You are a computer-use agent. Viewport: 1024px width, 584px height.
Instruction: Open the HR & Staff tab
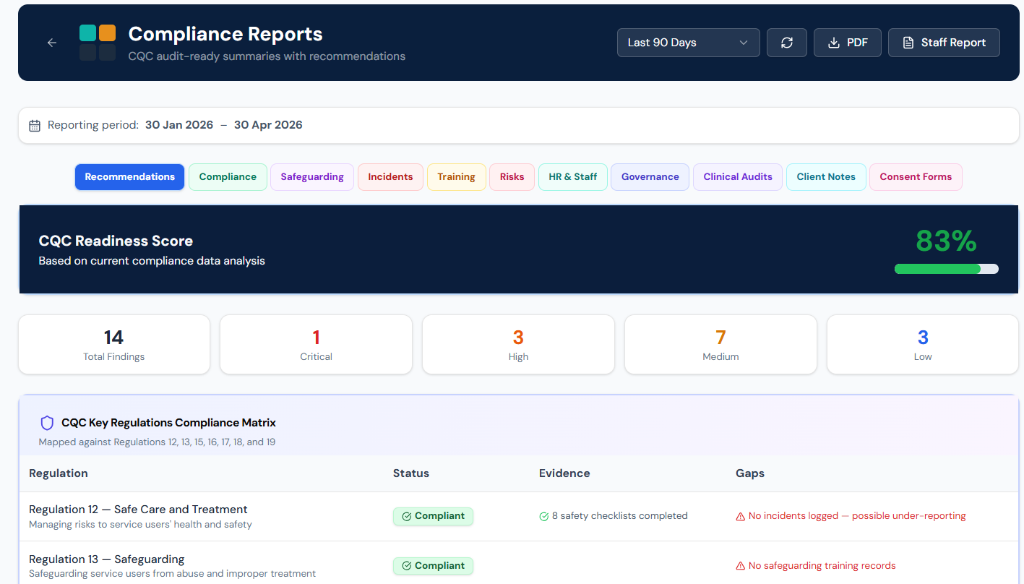pyautogui.click(x=573, y=177)
